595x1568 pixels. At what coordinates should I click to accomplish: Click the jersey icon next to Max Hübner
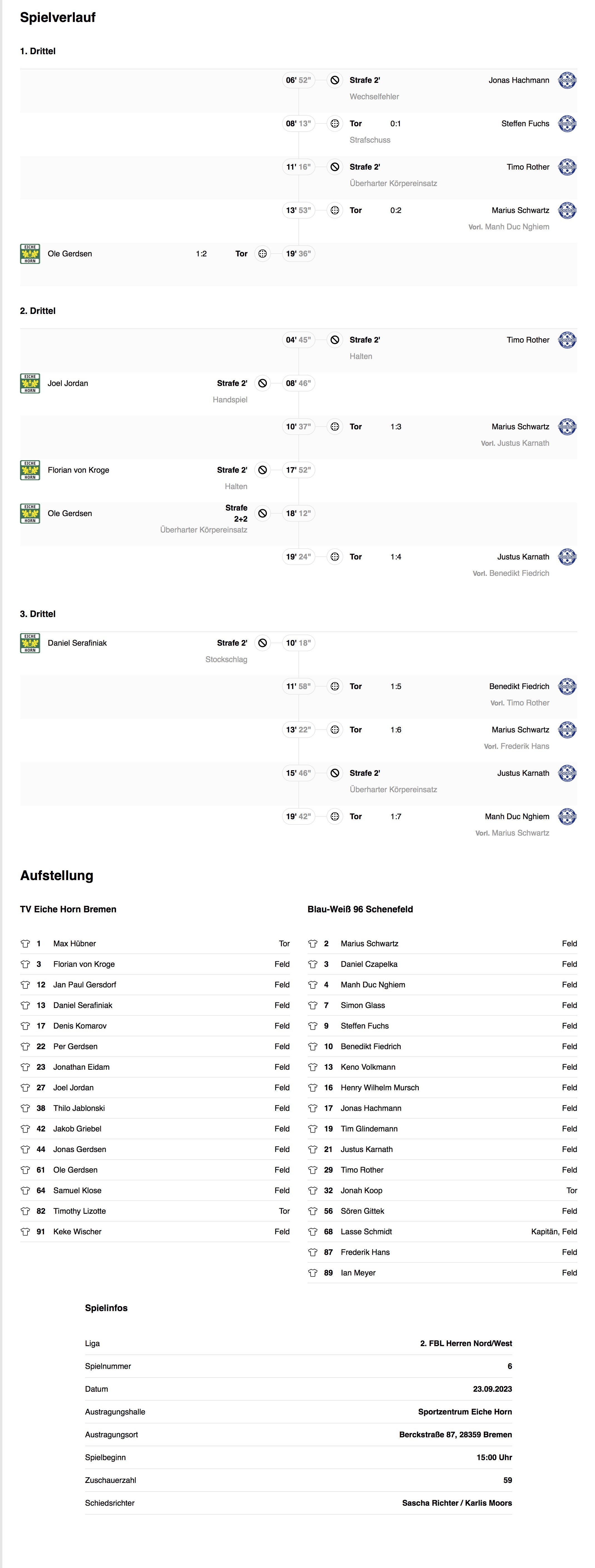pos(25,944)
